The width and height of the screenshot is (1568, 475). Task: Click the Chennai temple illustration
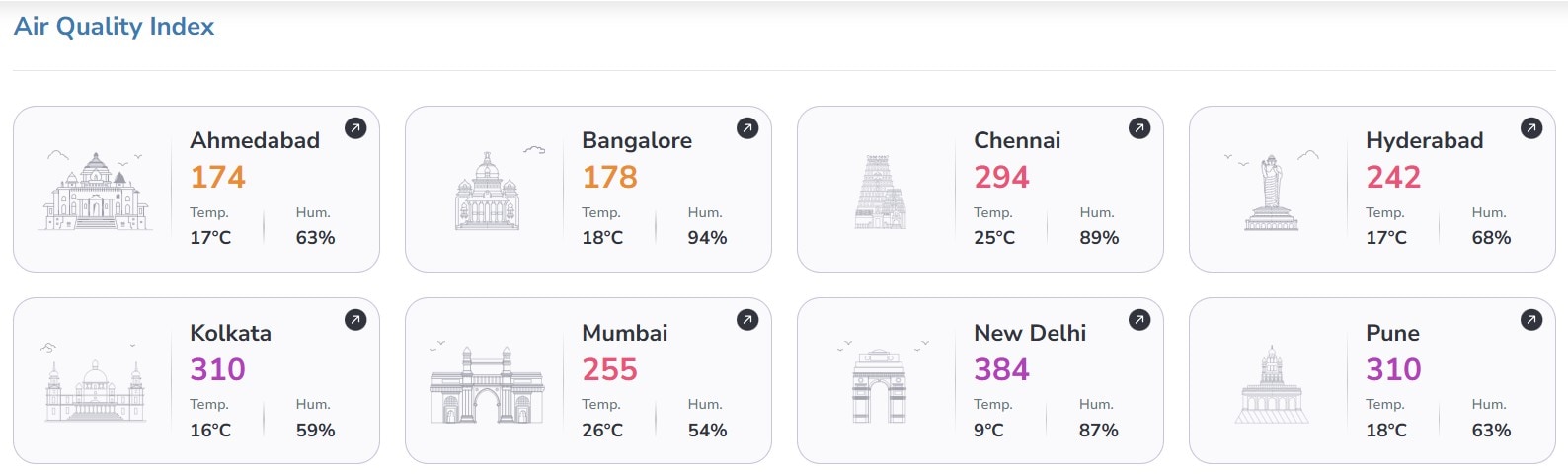880,192
